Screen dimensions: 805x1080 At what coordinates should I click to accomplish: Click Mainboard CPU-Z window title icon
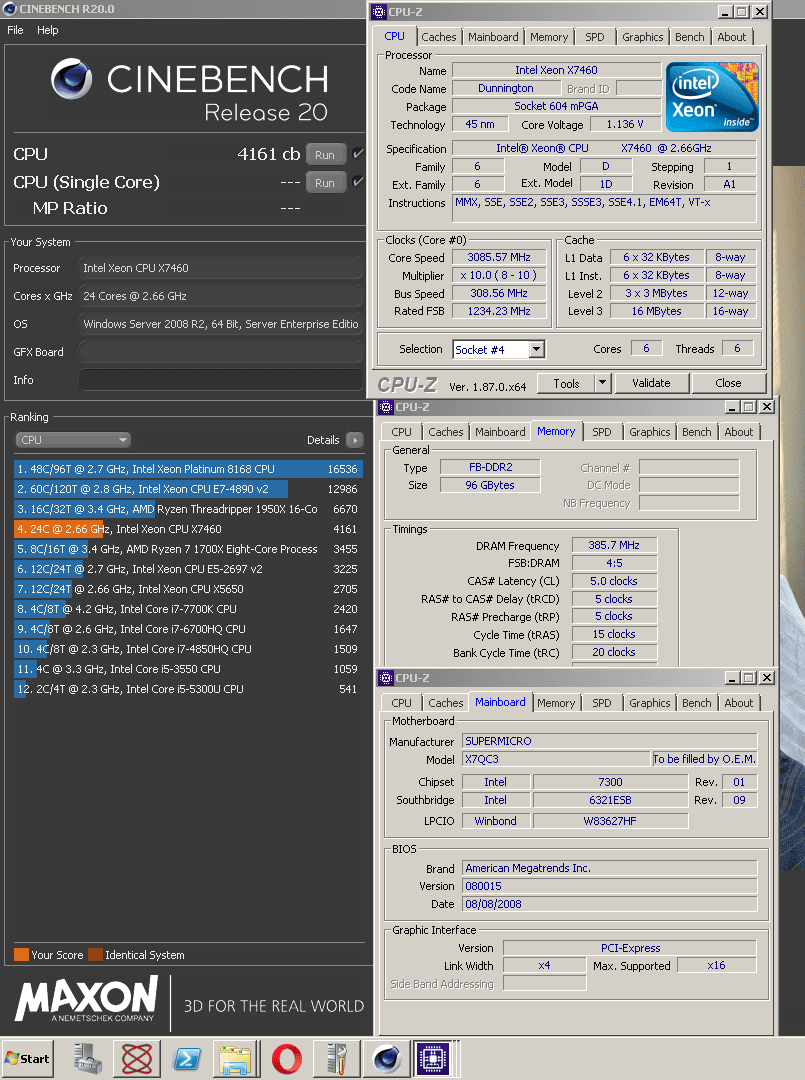click(x=386, y=678)
